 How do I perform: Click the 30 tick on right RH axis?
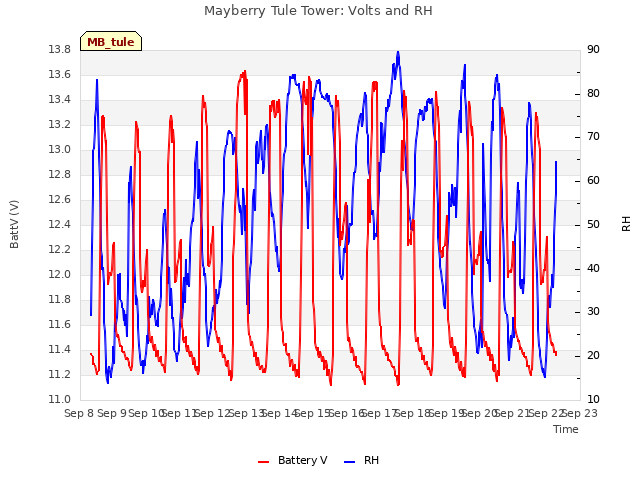tap(593, 312)
